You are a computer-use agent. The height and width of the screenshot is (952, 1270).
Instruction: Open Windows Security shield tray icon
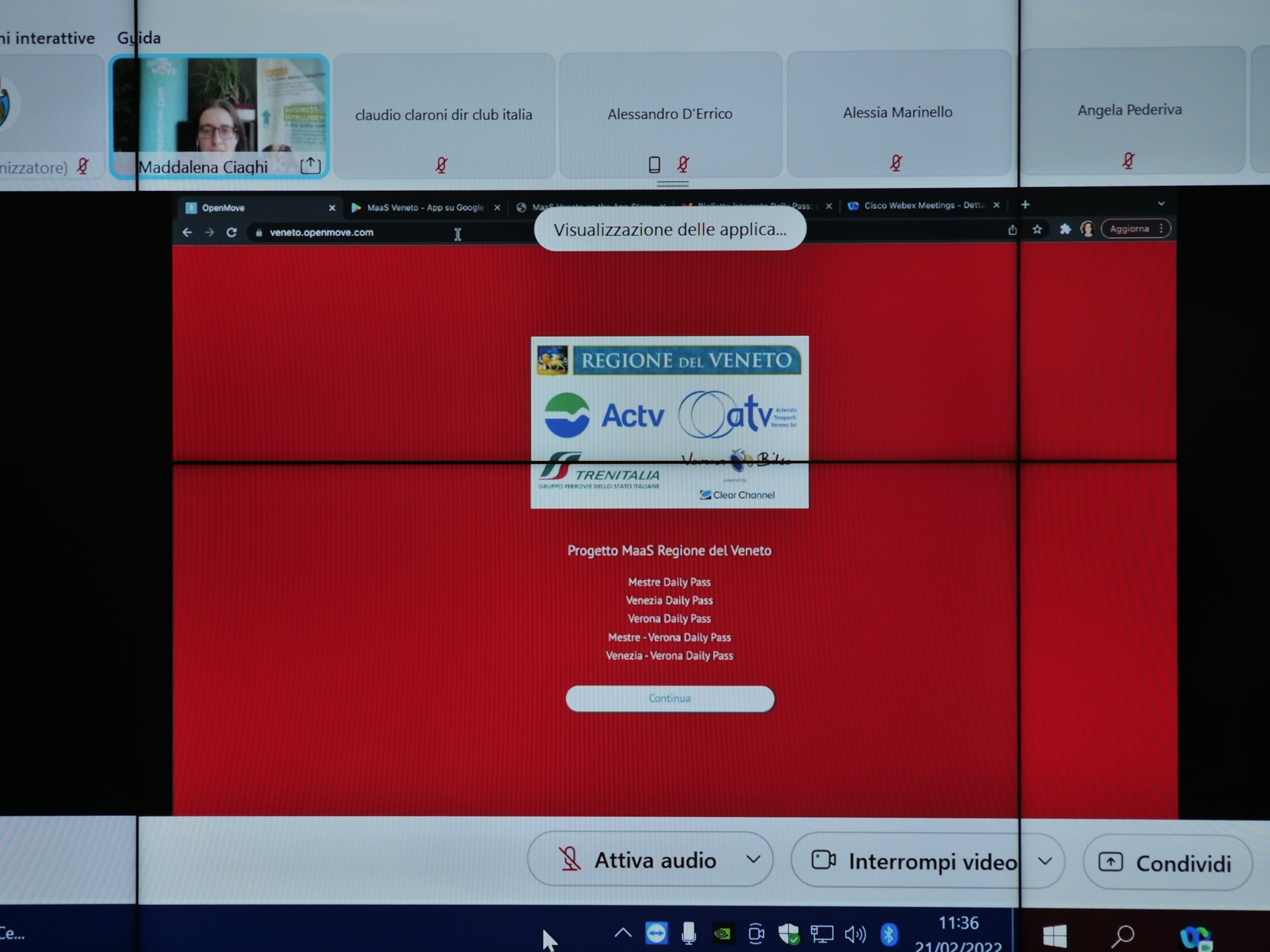click(x=788, y=933)
